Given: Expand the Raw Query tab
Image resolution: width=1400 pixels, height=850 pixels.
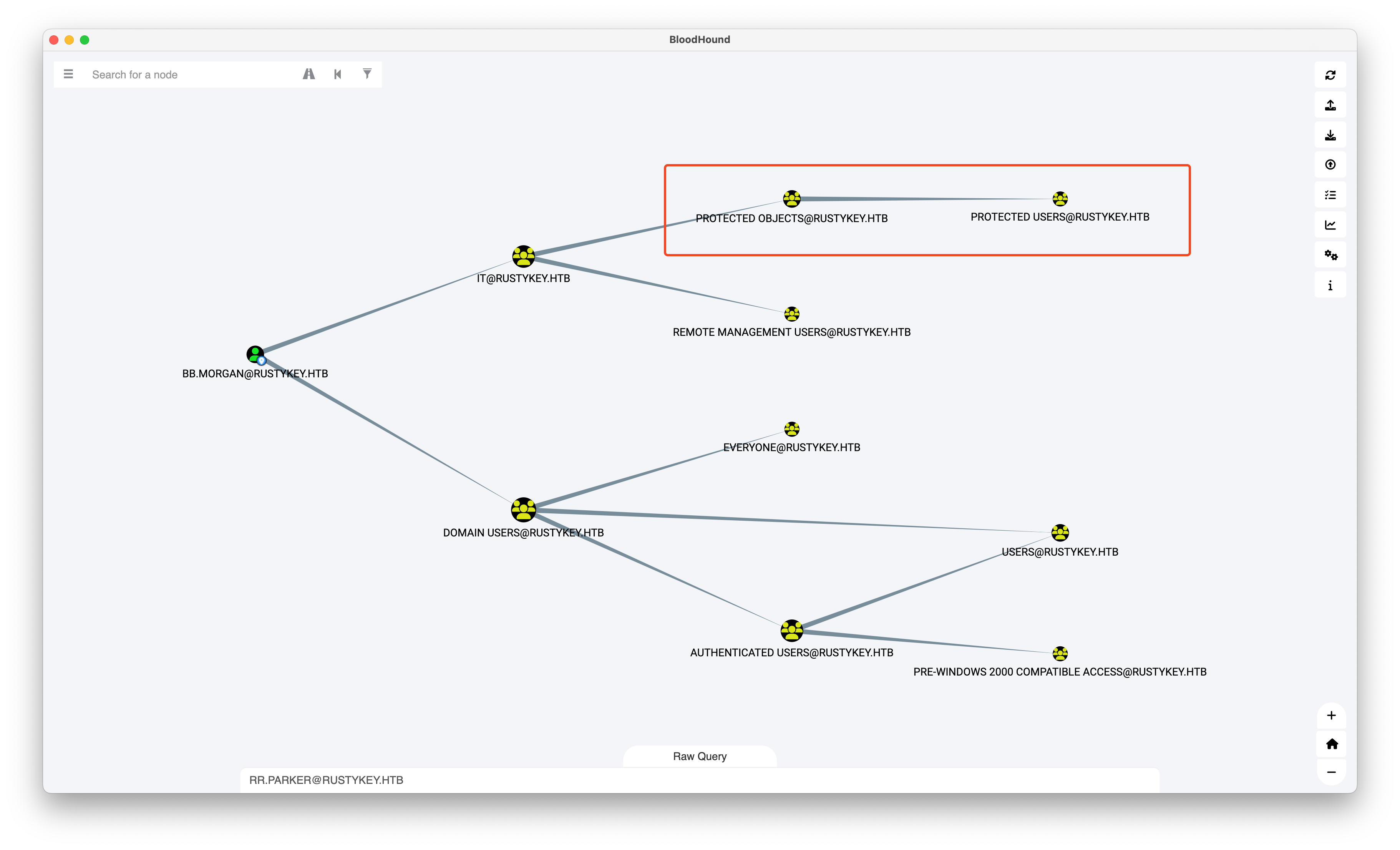Looking at the screenshot, I should click(700, 756).
